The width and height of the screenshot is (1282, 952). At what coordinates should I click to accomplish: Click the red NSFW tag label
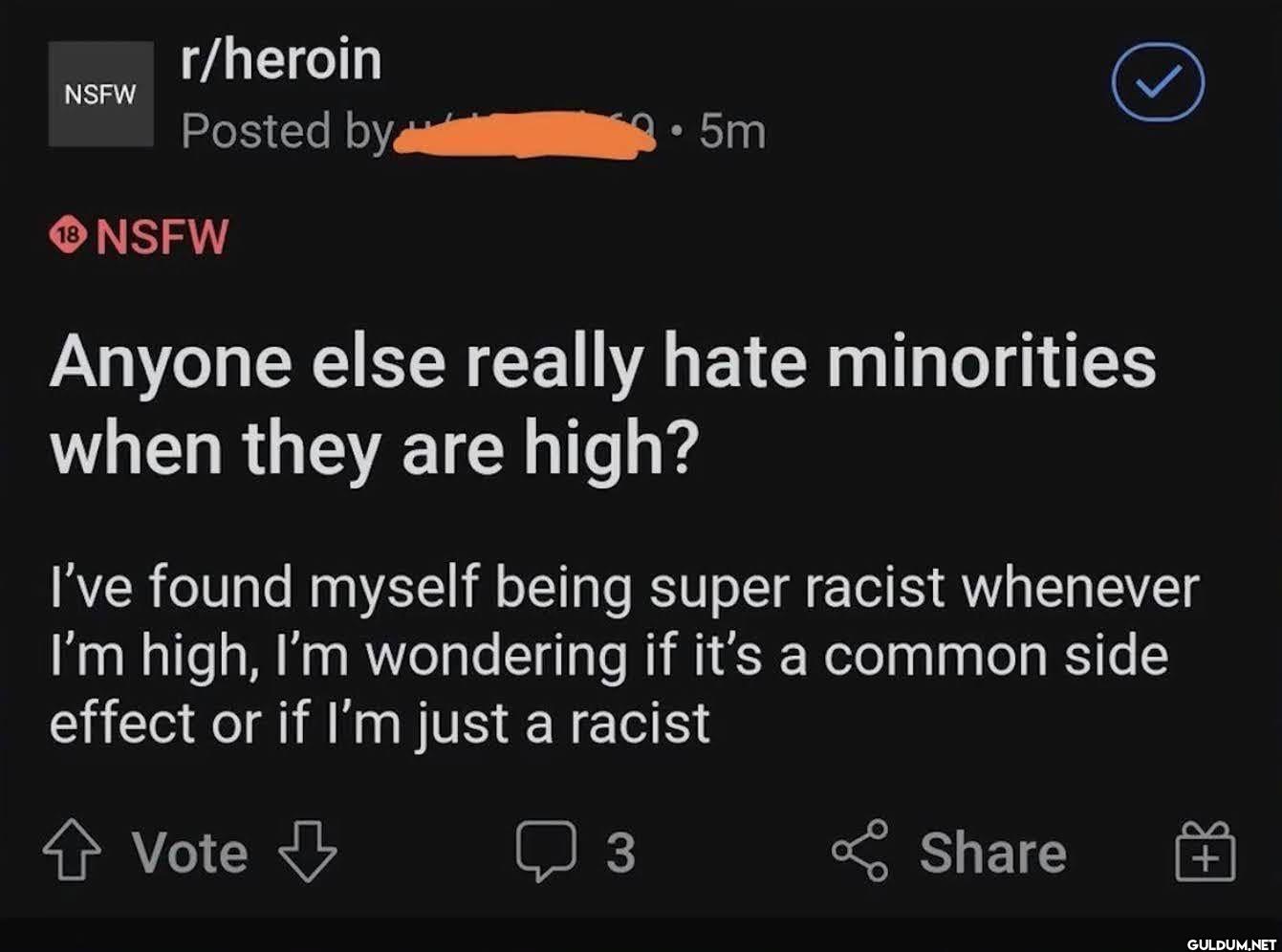(163, 236)
